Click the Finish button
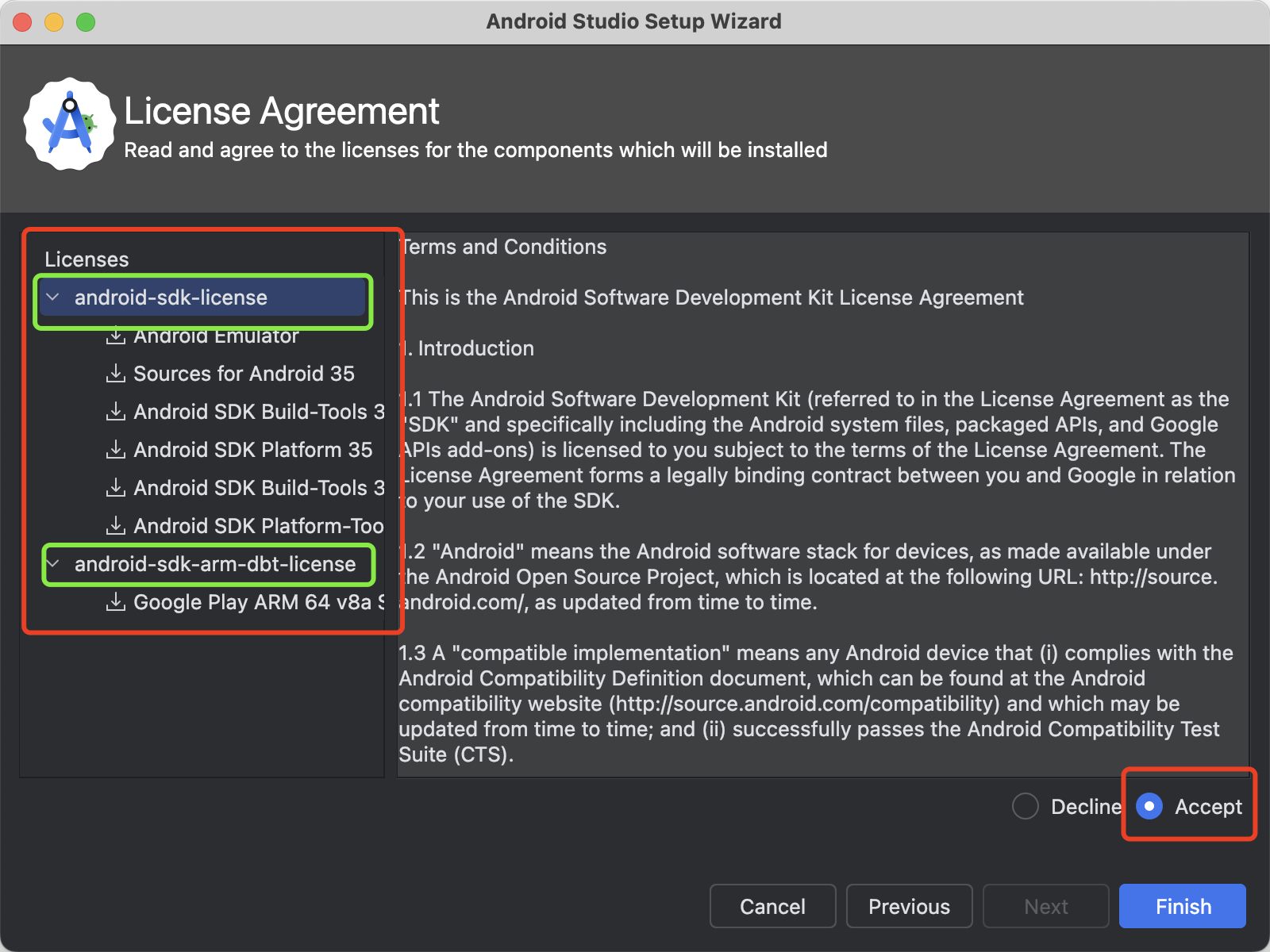The width and height of the screenshot is (1270, 952). point(1183,906)
